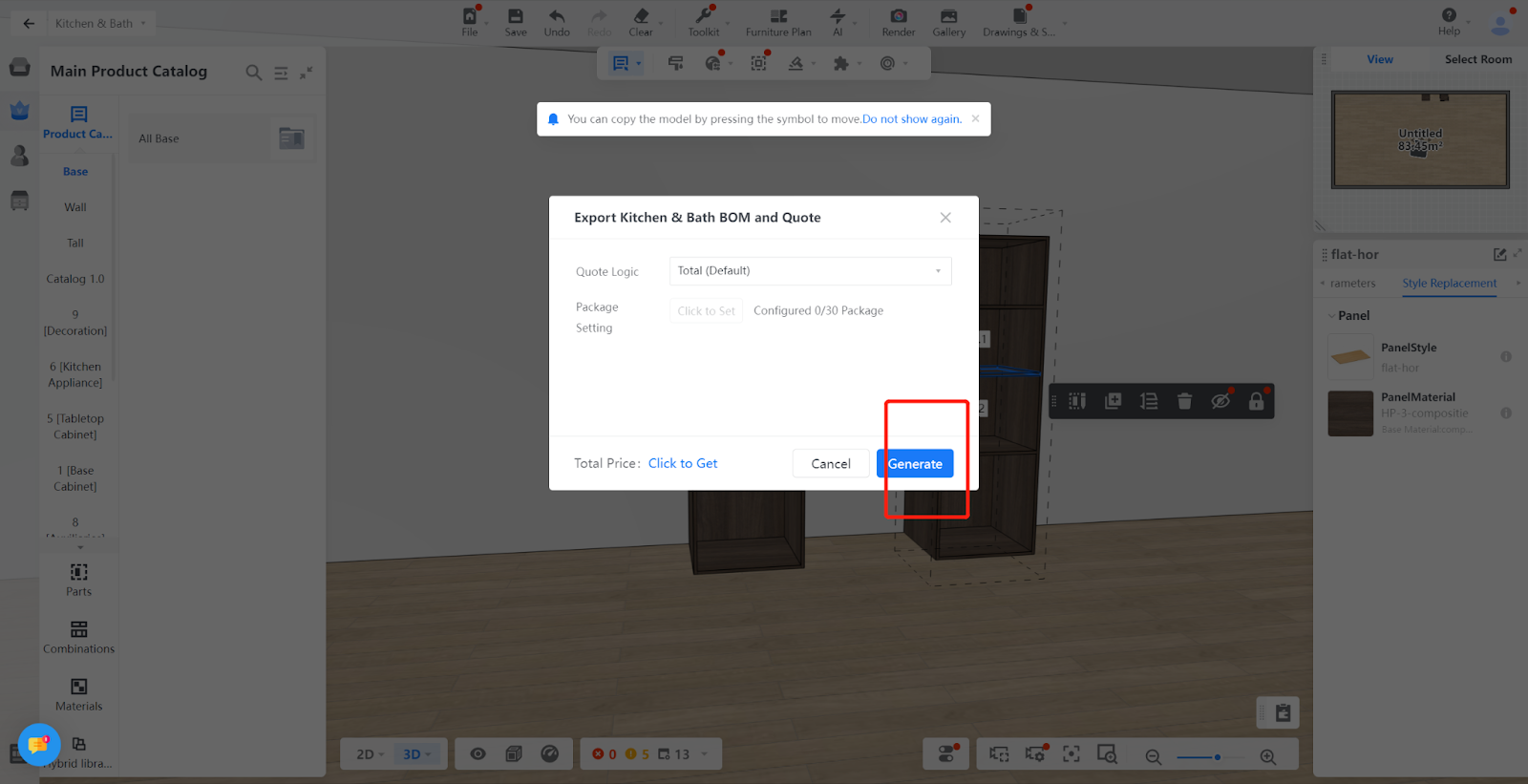Switch to Style Replacement tab
The image size is (1528, 784).
[x=1449, y=284]
